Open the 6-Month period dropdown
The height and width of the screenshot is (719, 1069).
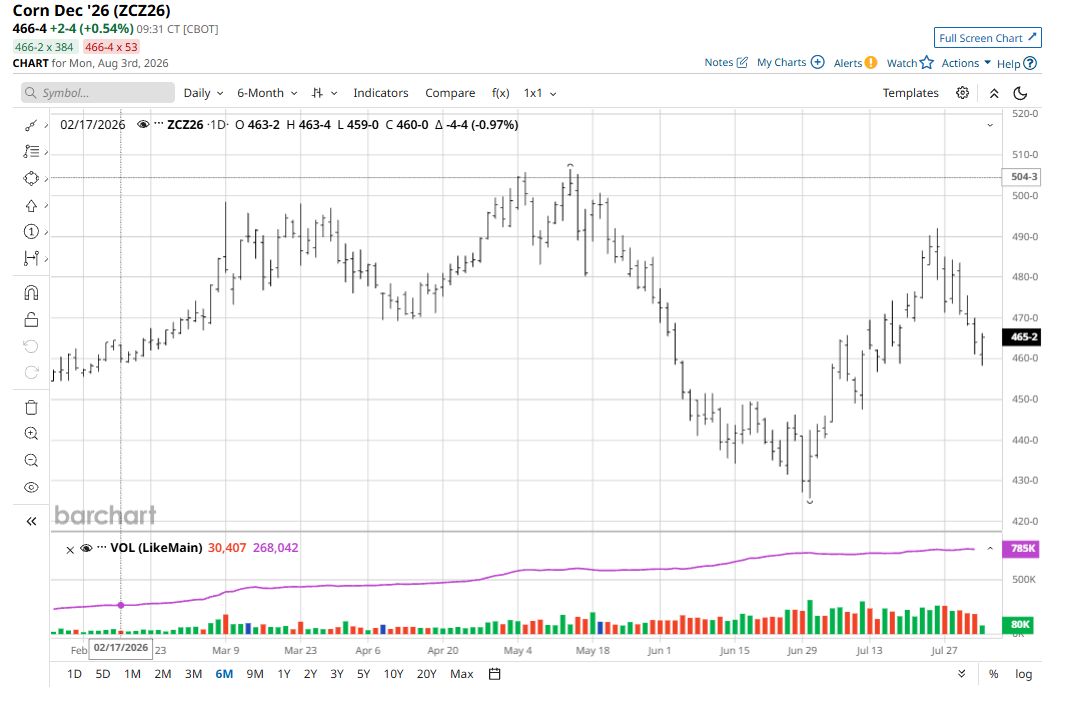pos(267,93)
